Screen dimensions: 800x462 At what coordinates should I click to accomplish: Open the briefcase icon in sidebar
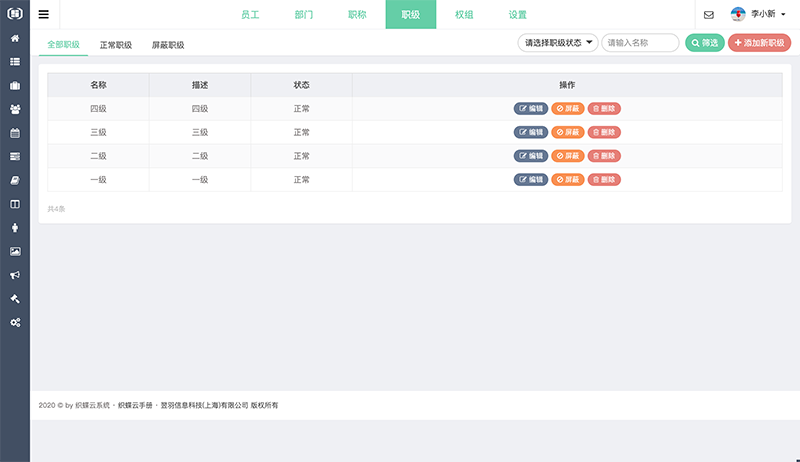point(15,86)
